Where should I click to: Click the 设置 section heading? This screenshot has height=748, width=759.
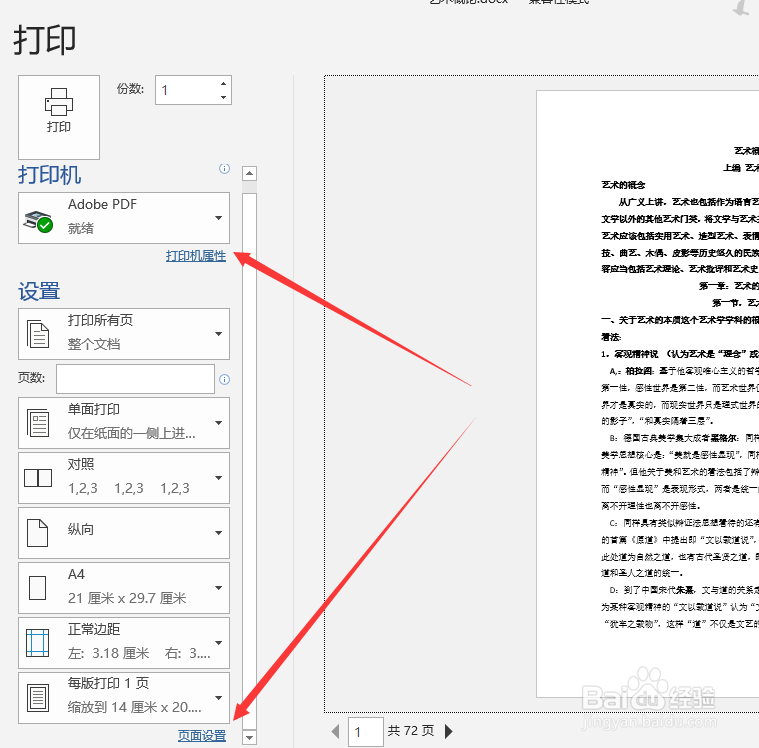tap(39, 291)
